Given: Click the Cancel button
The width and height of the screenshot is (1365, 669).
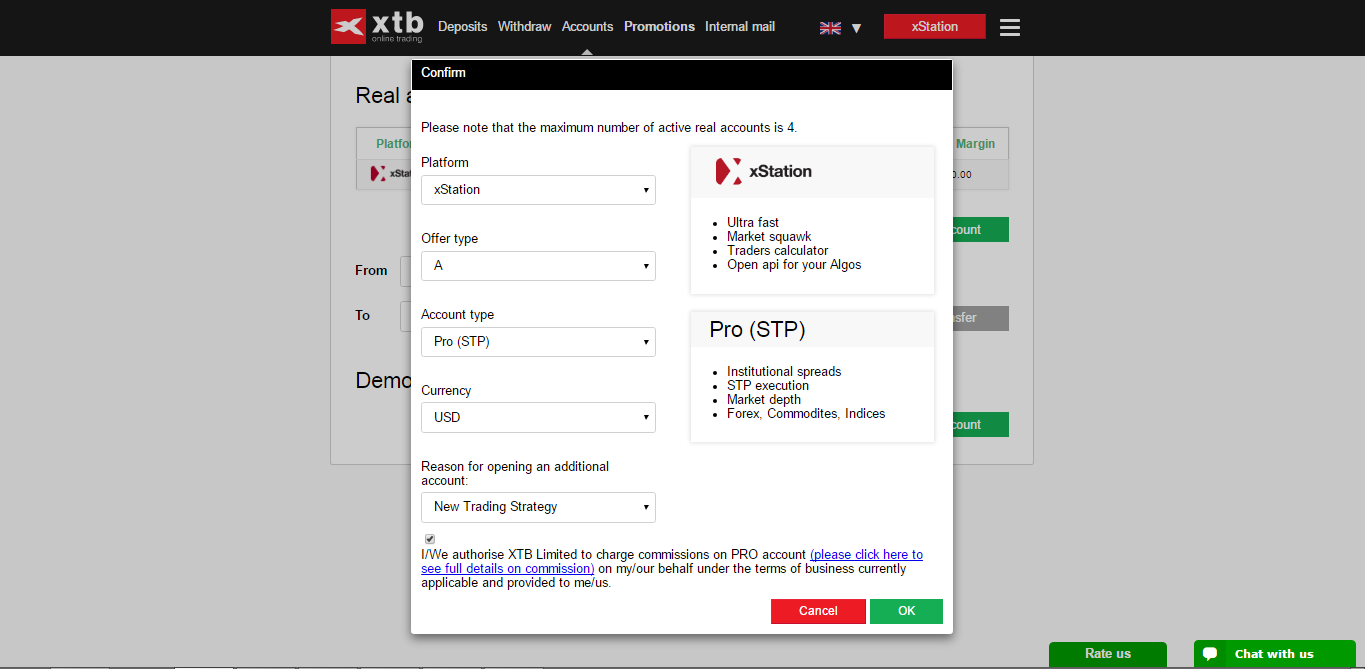Looking at the screenshot, I should pyautogui.click(x=818, y=611).
